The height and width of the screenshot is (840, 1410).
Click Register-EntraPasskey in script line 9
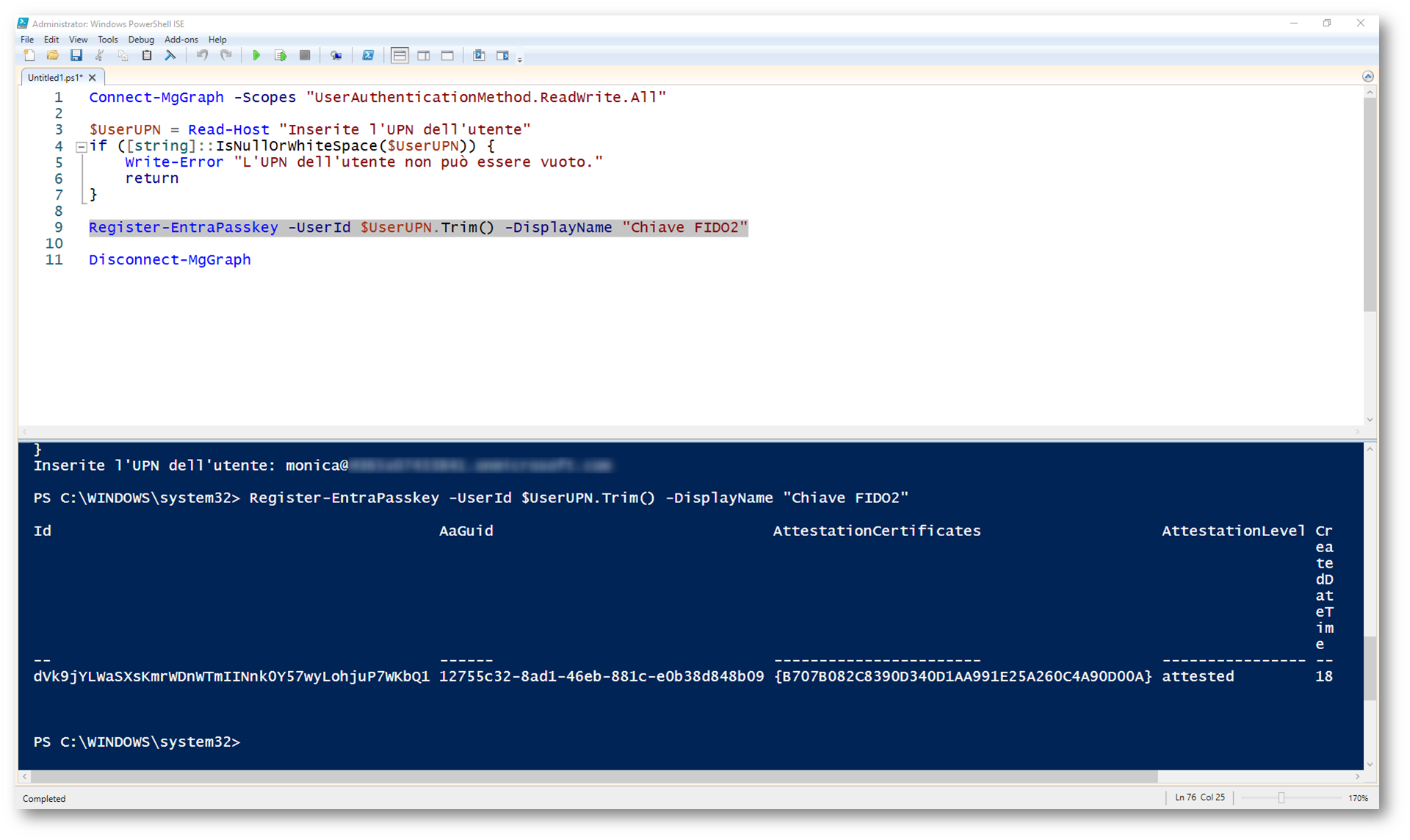point(184,228)
